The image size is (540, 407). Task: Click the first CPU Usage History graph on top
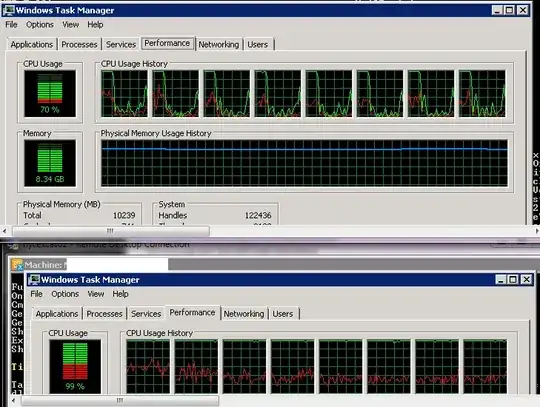(124, 94)
